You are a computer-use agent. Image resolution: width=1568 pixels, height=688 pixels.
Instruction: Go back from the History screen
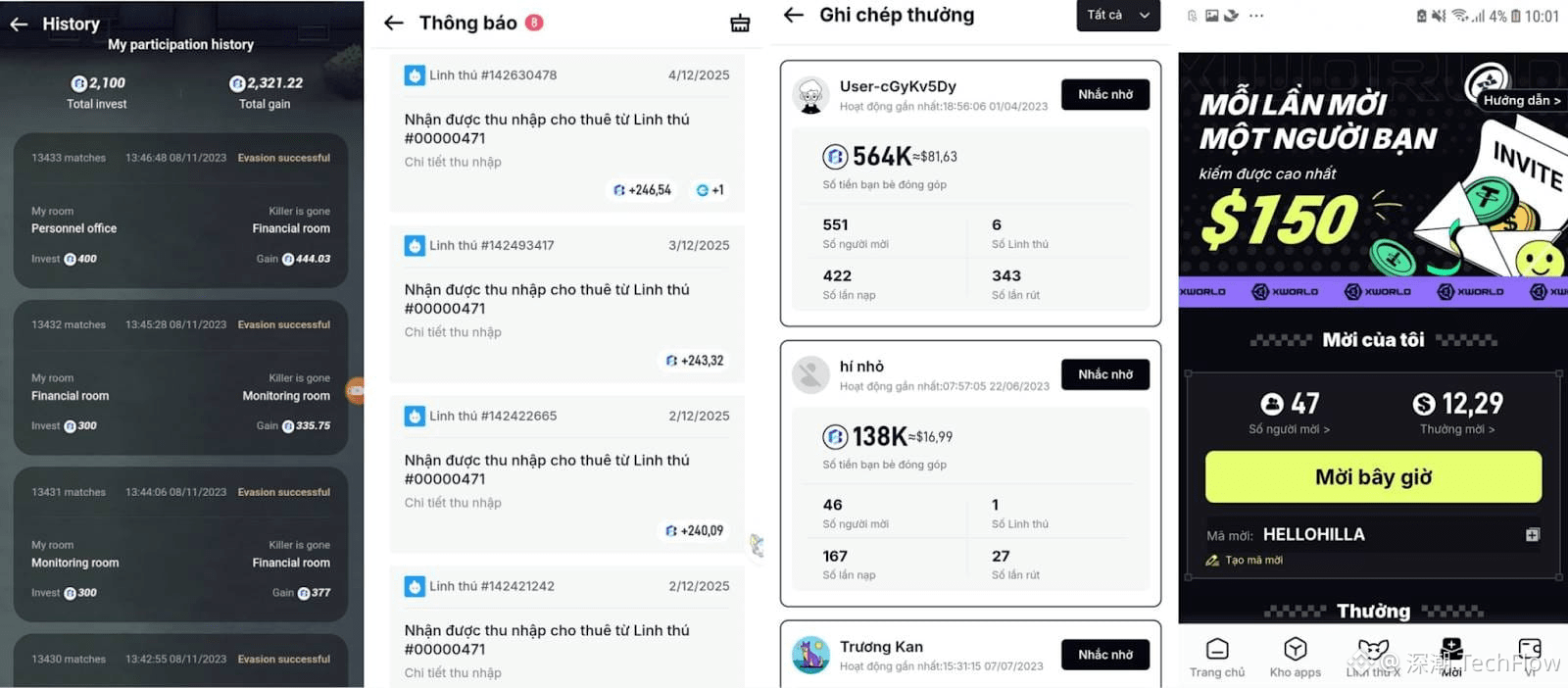[x=19, y=25]
